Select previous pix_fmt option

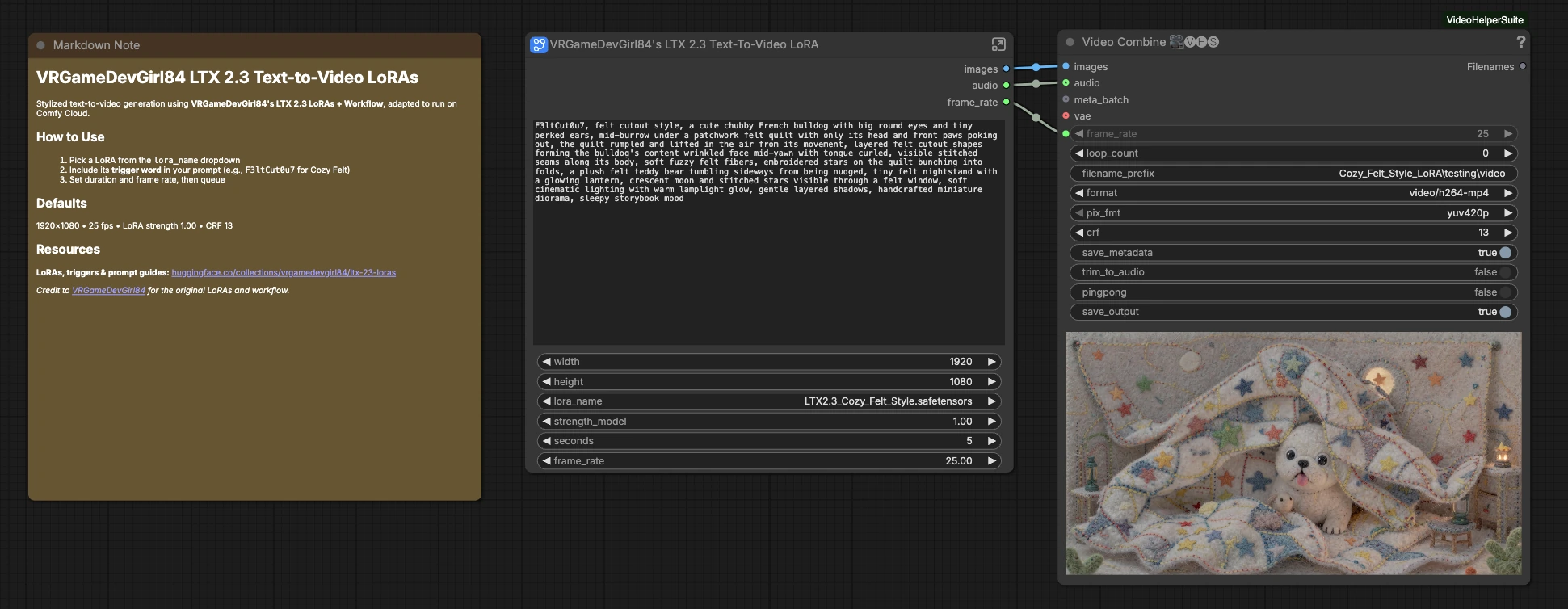tap(1079, 213)
